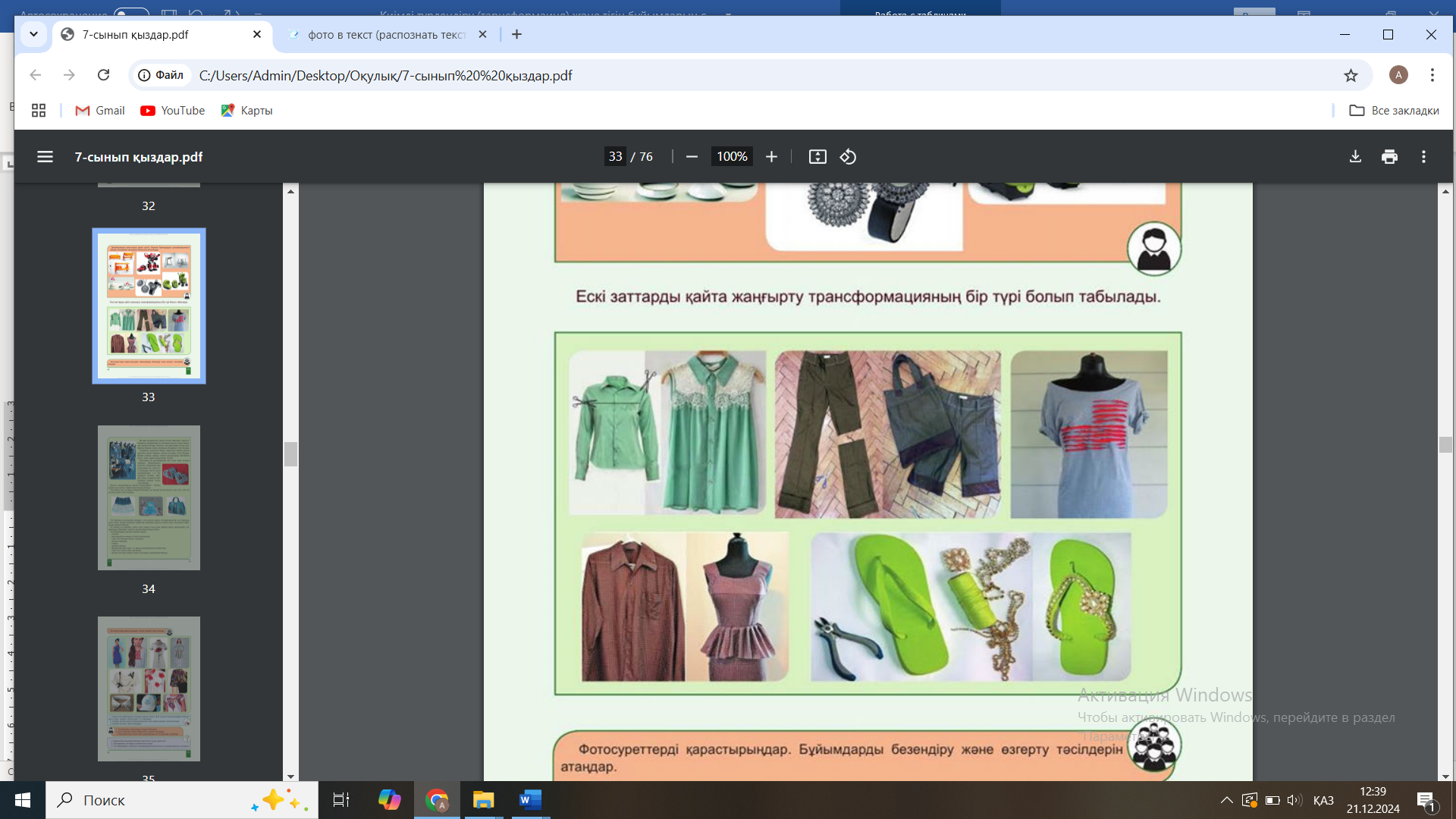Click the page number input field
This screenshot has width=1456, height=819.
pyautogui.click(x=615, y=157)
